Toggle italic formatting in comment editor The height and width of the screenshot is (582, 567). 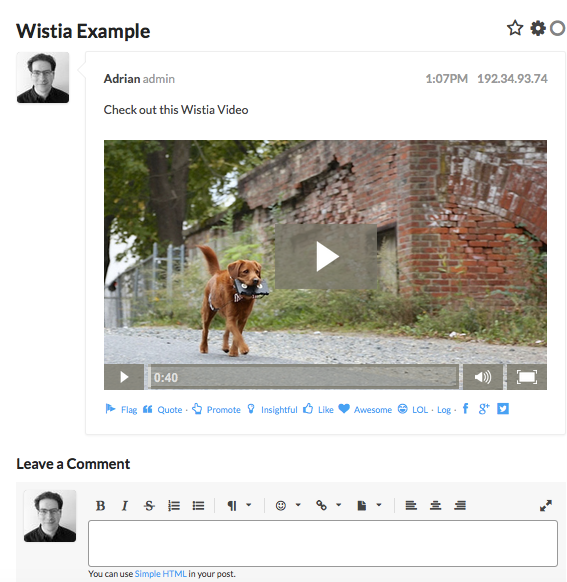pyautogui.click(x=125, y=506)
